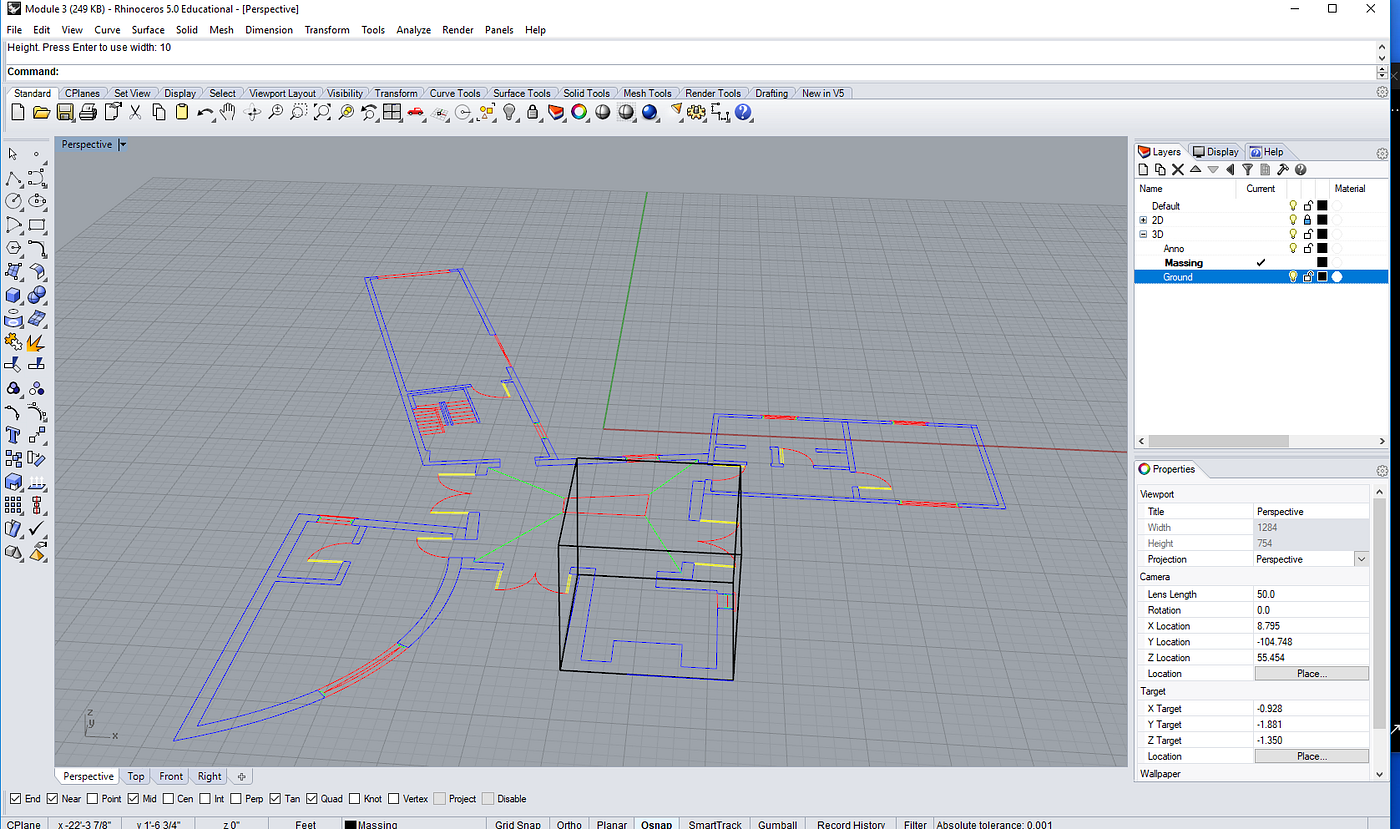Select the Boolean union spheres tool
Screen dimensions: 1400x829
point(37,294)
